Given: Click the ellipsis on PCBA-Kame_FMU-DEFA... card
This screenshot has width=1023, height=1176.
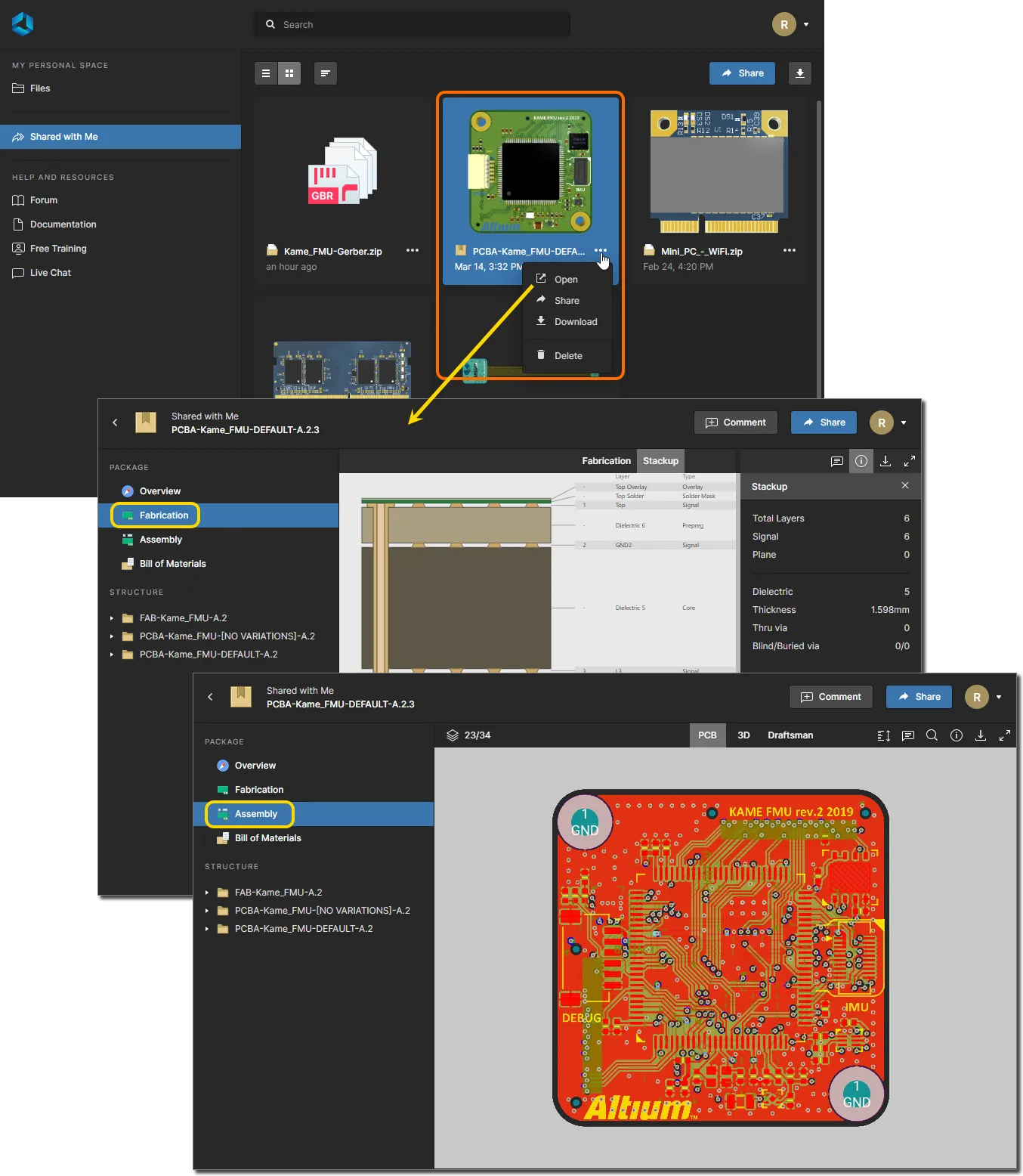Looking at the screenshot, I should point(601,251).
